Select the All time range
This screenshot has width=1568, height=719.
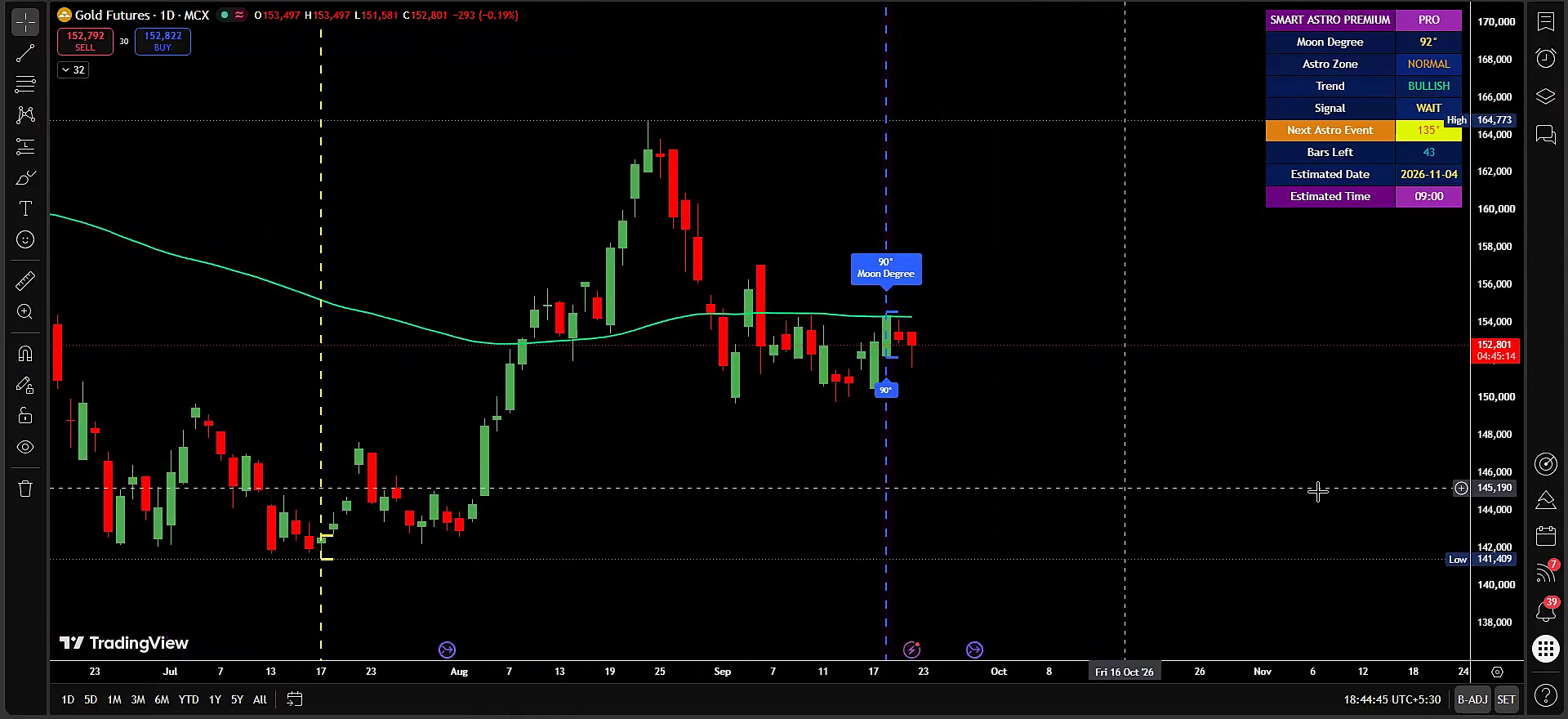click(260, 699)
